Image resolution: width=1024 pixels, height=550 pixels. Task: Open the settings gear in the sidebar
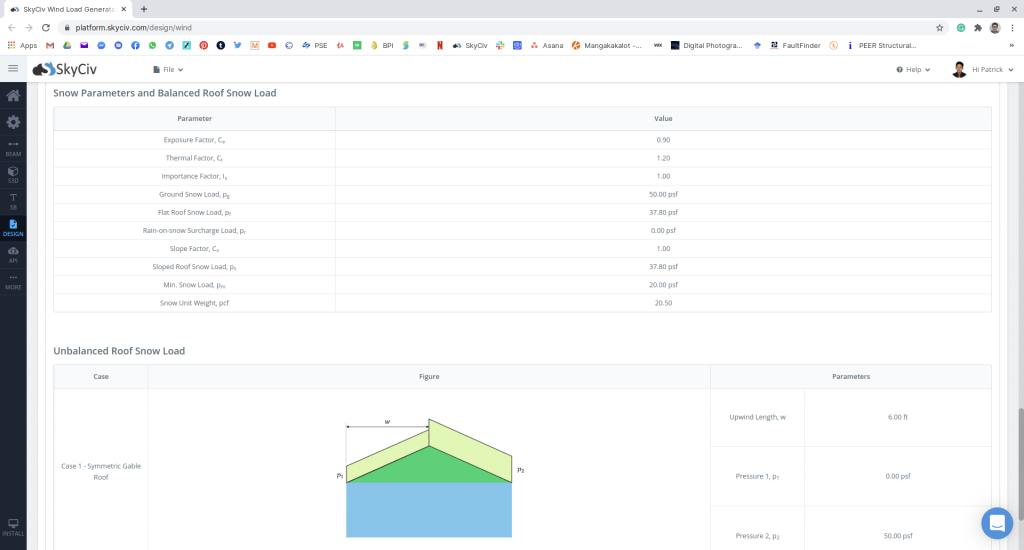pyautogui.click(x=13, y=122)
